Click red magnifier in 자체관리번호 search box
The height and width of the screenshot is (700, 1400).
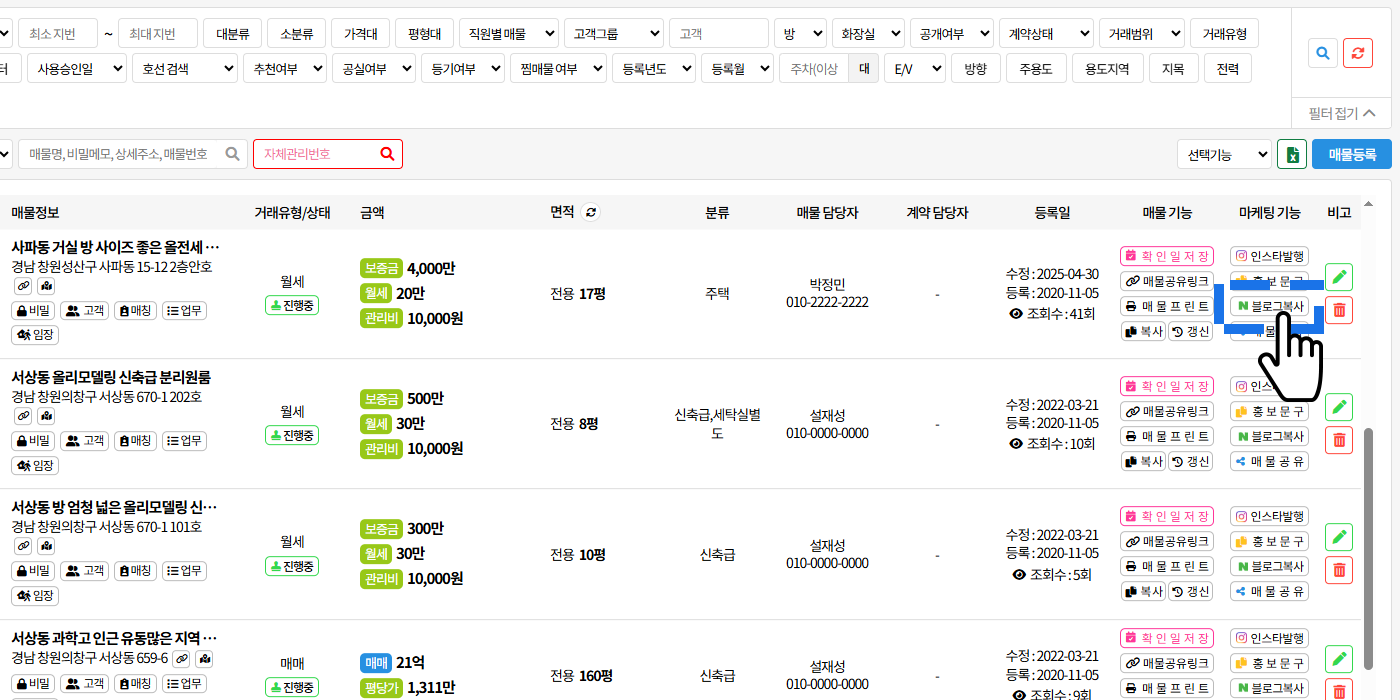pyautogui.click(x=388, y=154)
